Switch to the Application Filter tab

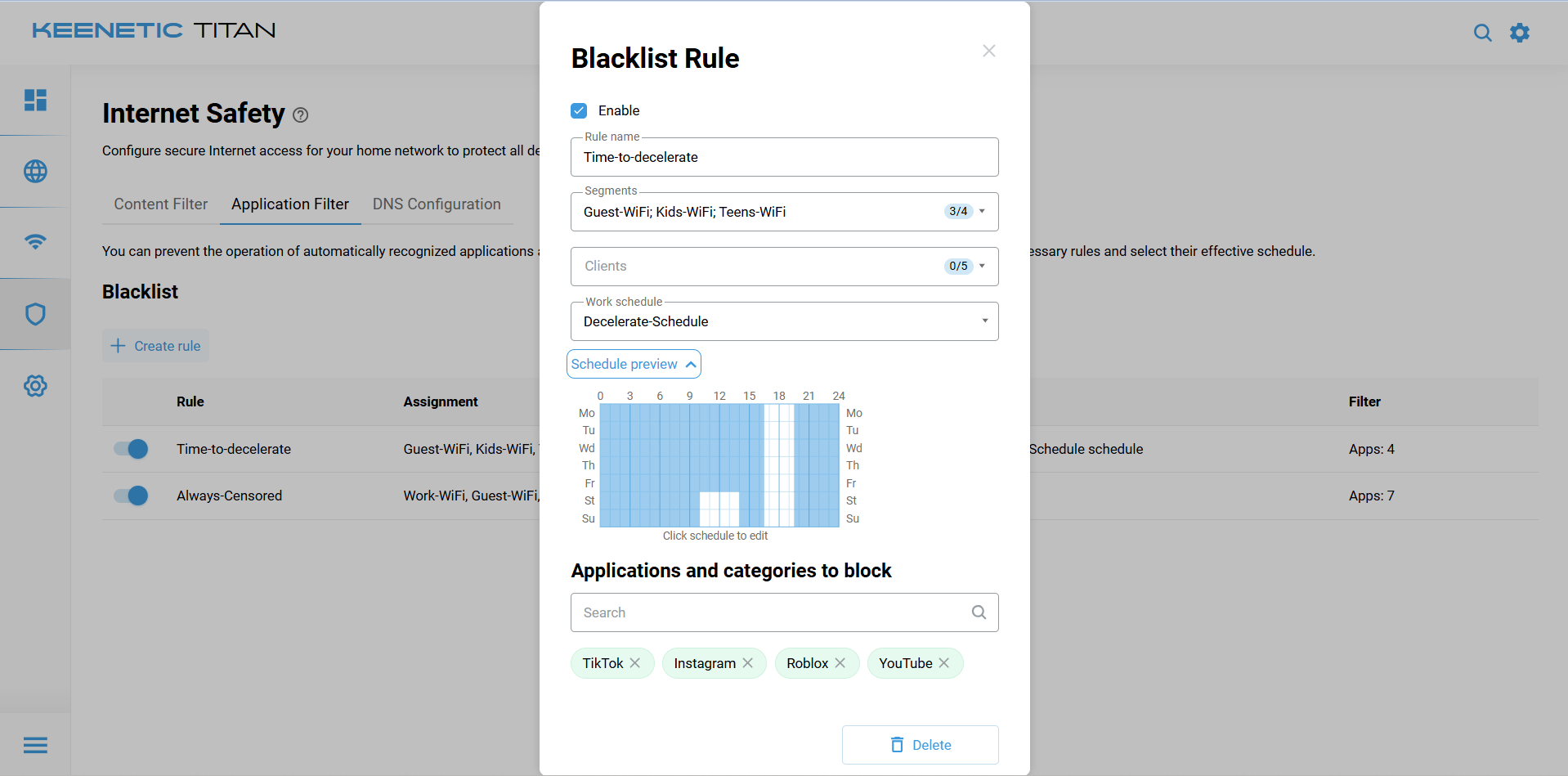click(290, 204)
